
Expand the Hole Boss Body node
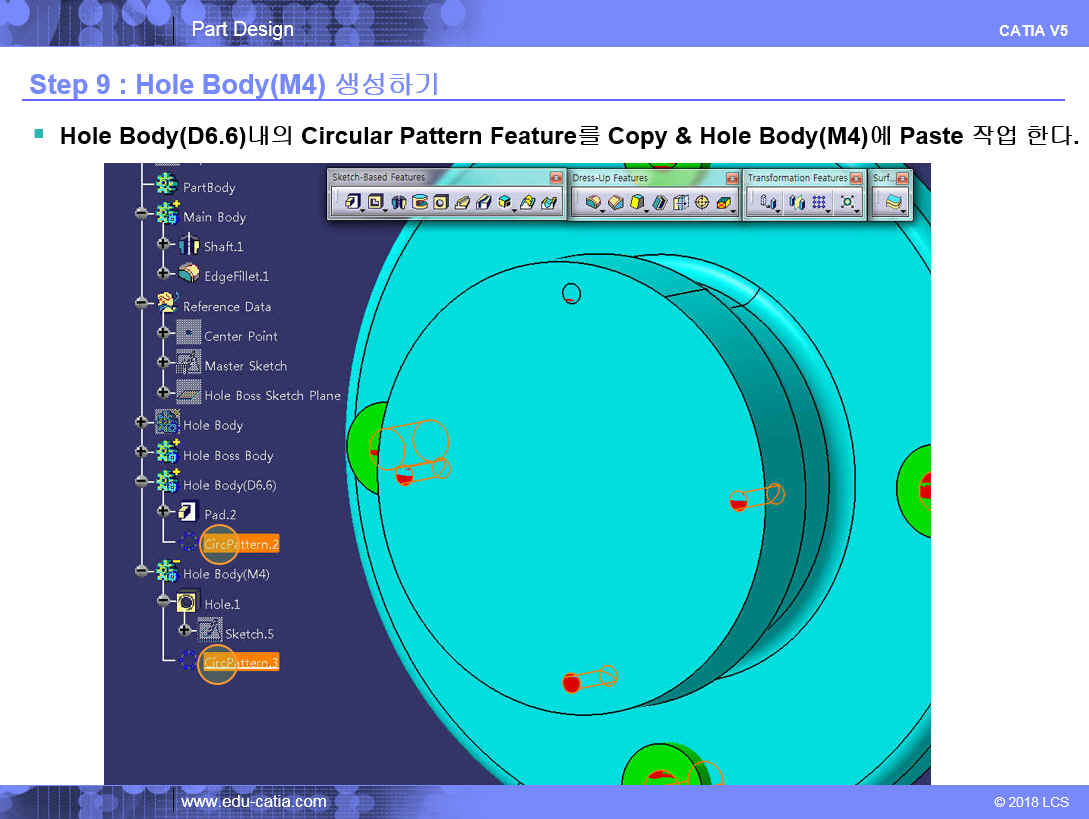click(141, 455)
